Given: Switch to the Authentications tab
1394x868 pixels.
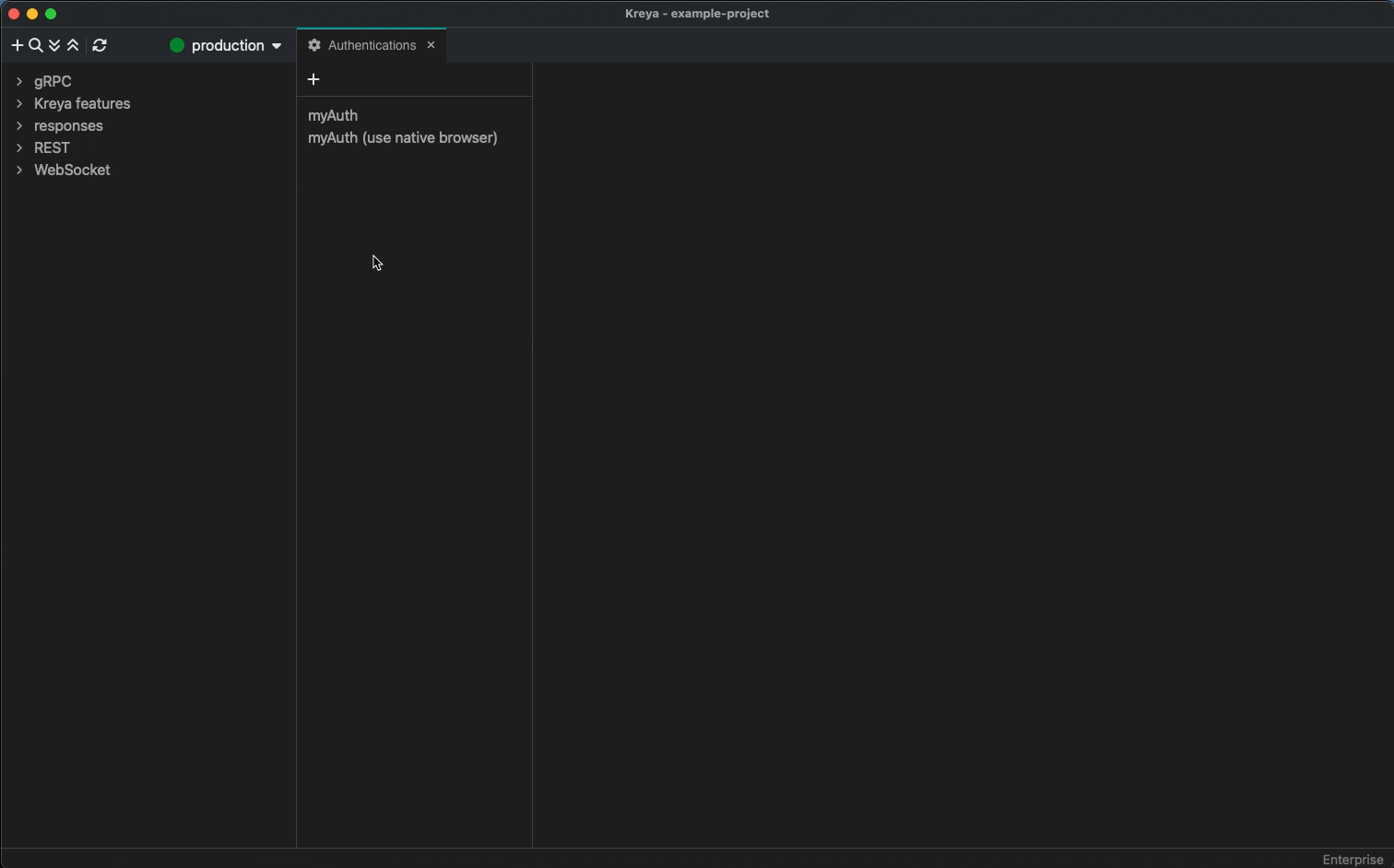Looking at the screenshot, I should click(372, 45).
